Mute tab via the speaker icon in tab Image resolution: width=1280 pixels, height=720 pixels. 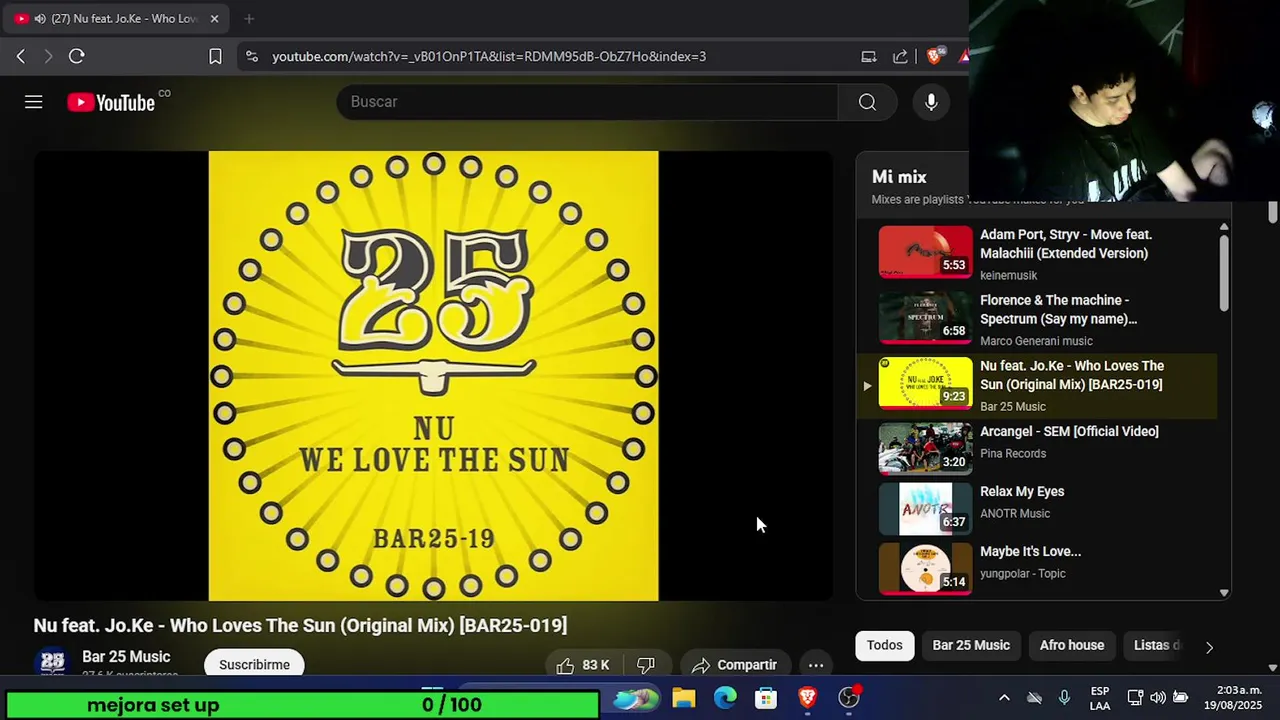pyautogui.click(x=39, y=19)
